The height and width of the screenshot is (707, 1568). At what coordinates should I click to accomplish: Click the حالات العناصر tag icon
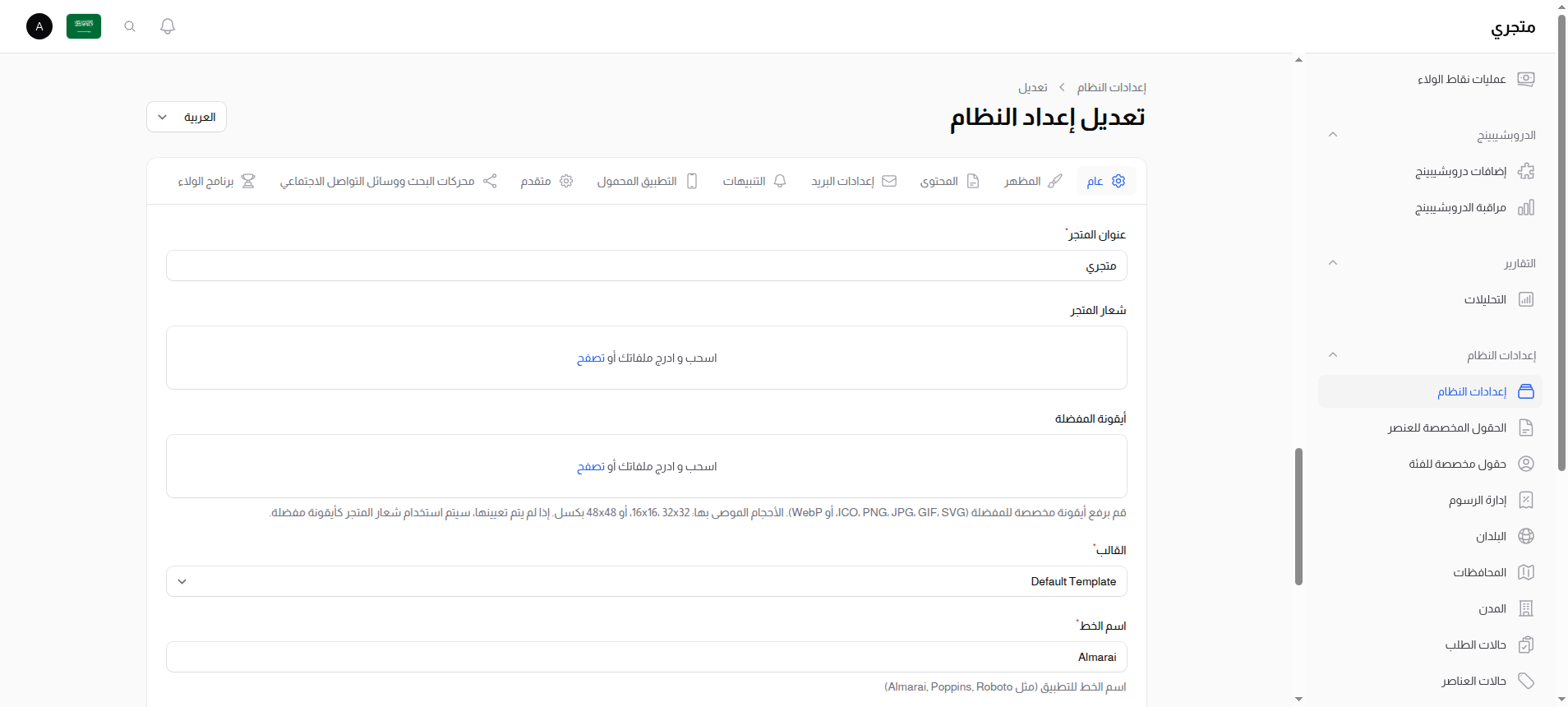pyautogui.click(x=1526, y=681)
